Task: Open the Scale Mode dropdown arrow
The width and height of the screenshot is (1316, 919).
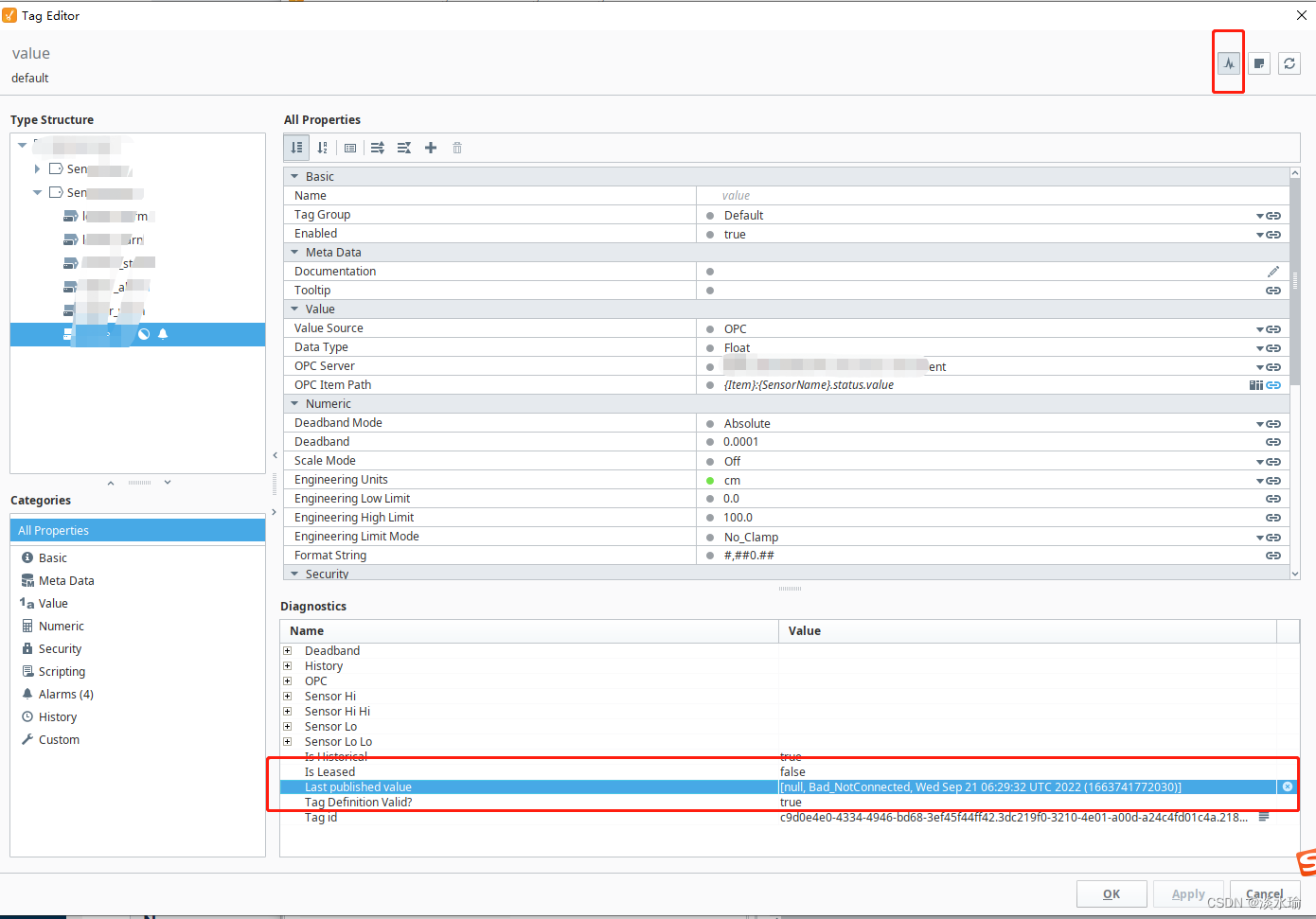Action: pyautogui.click(x=1260, y=462)
